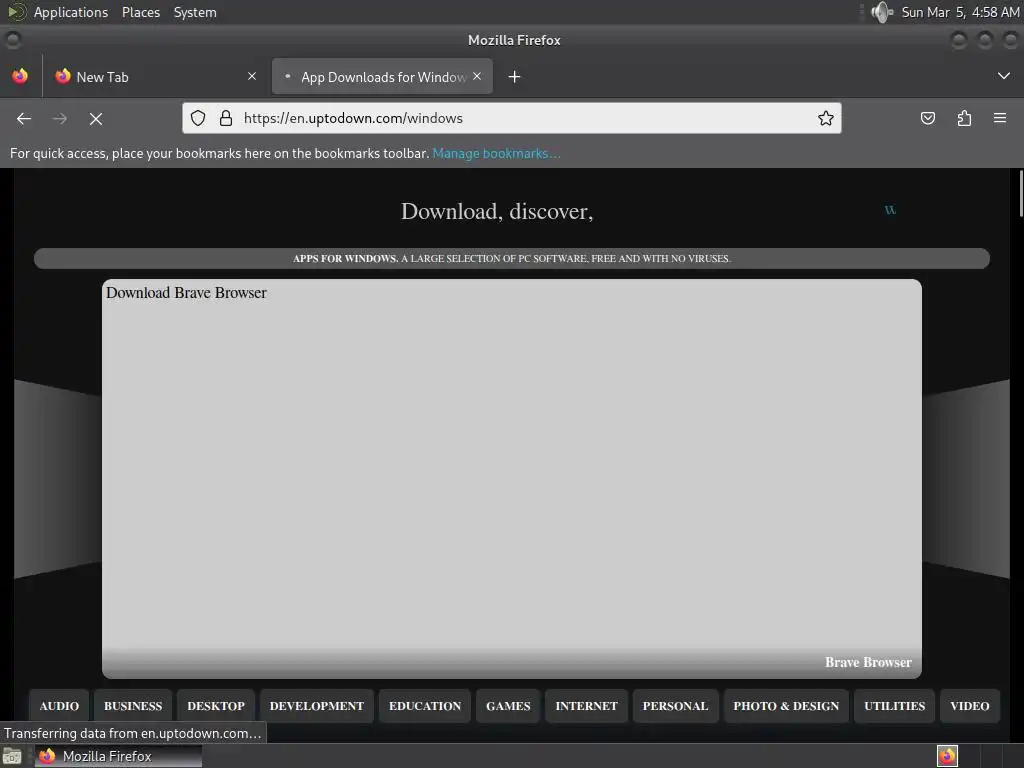This screenshot has height=768, width=1024.
Task: Open the PERSONAL category
Action: coord(675,706)
